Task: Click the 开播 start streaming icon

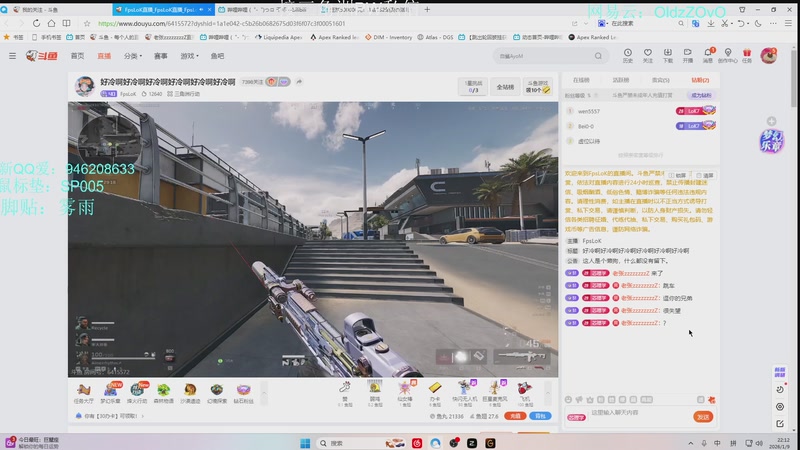Action: [688, 56]
